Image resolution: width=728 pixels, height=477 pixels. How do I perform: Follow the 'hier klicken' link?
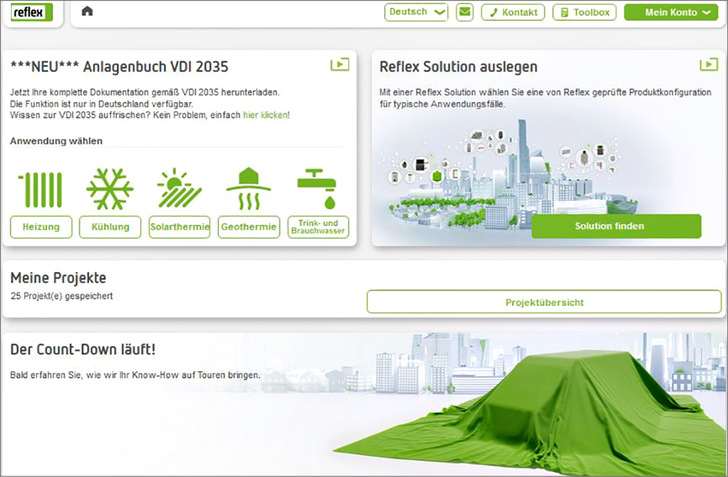(x=265, y=115)
